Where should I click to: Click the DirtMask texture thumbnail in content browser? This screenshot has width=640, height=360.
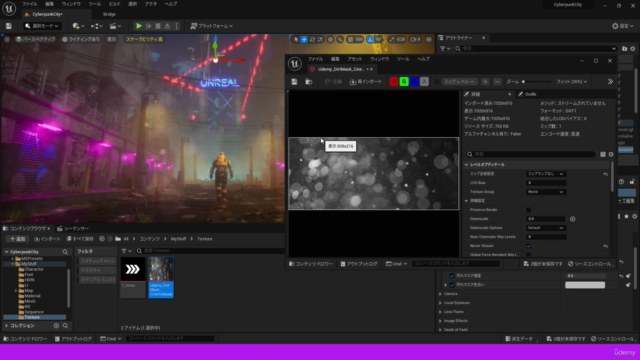pyautogui.click(x=161, y=269)
